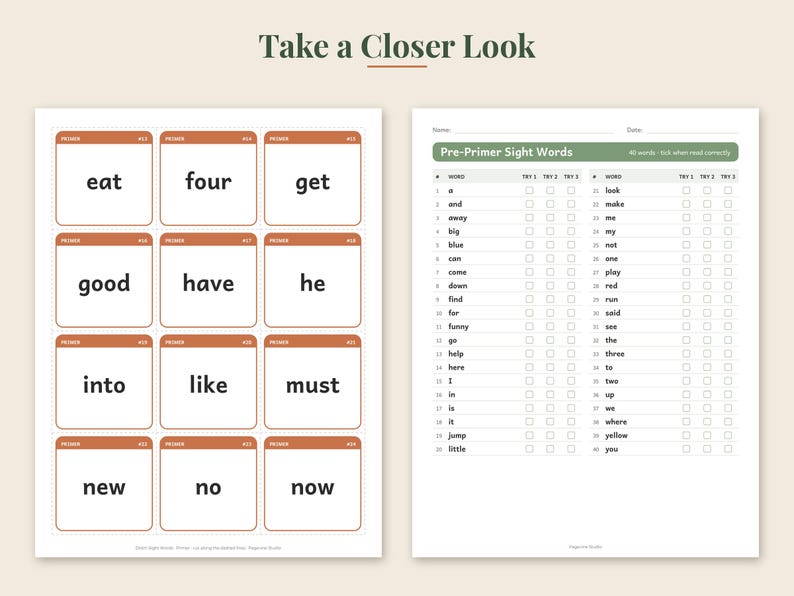Pick the 'no' flash card
The width and height of the screenshot is (794, 596).
(x=208, y=484)
